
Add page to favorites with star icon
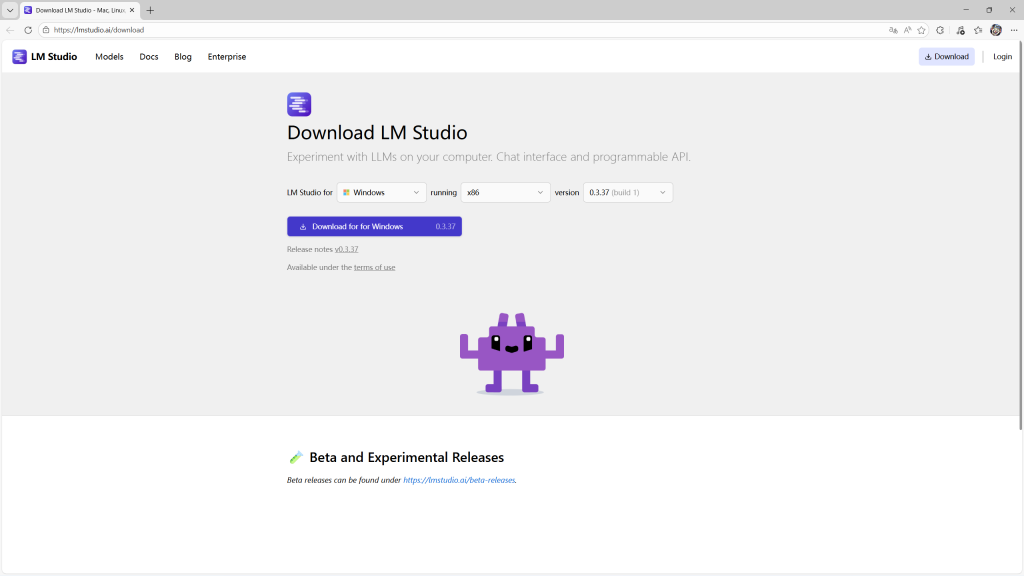point(921,30)
